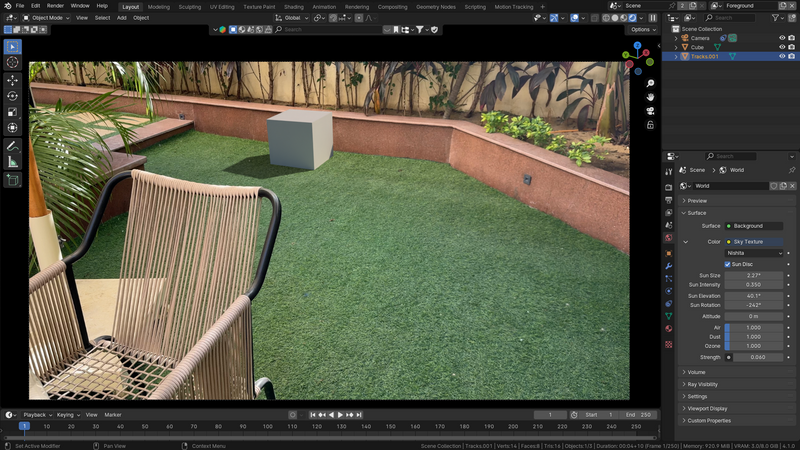Choose the Measure tool
This screenshot has width=800, height=450.
point(13,161)
